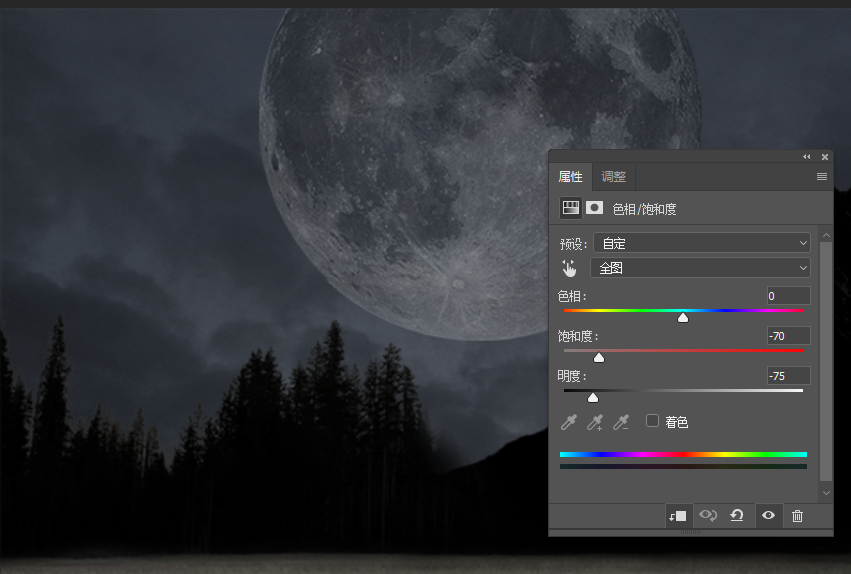Click the 色相/饱和度 title text
This screenshot has width=851, height=574.
pyautogui.click(x=644, y=209)
